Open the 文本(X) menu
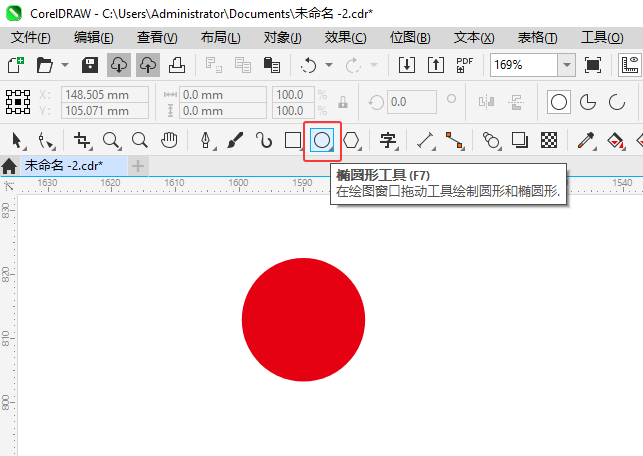 [474, 38]
